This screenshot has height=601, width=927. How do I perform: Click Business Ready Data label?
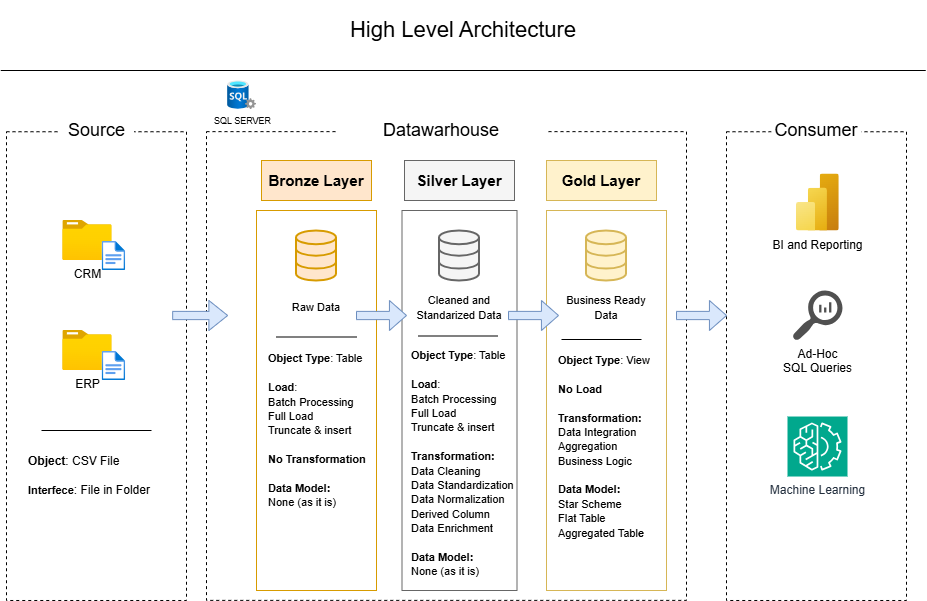(x=606, y=307)
